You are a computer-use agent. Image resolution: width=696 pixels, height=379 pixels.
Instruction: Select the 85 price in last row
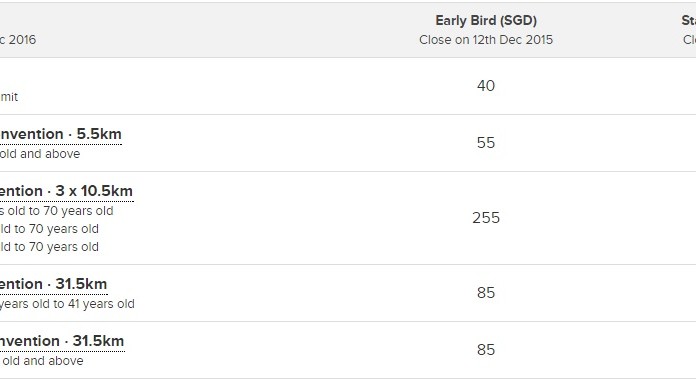[486, 350]
